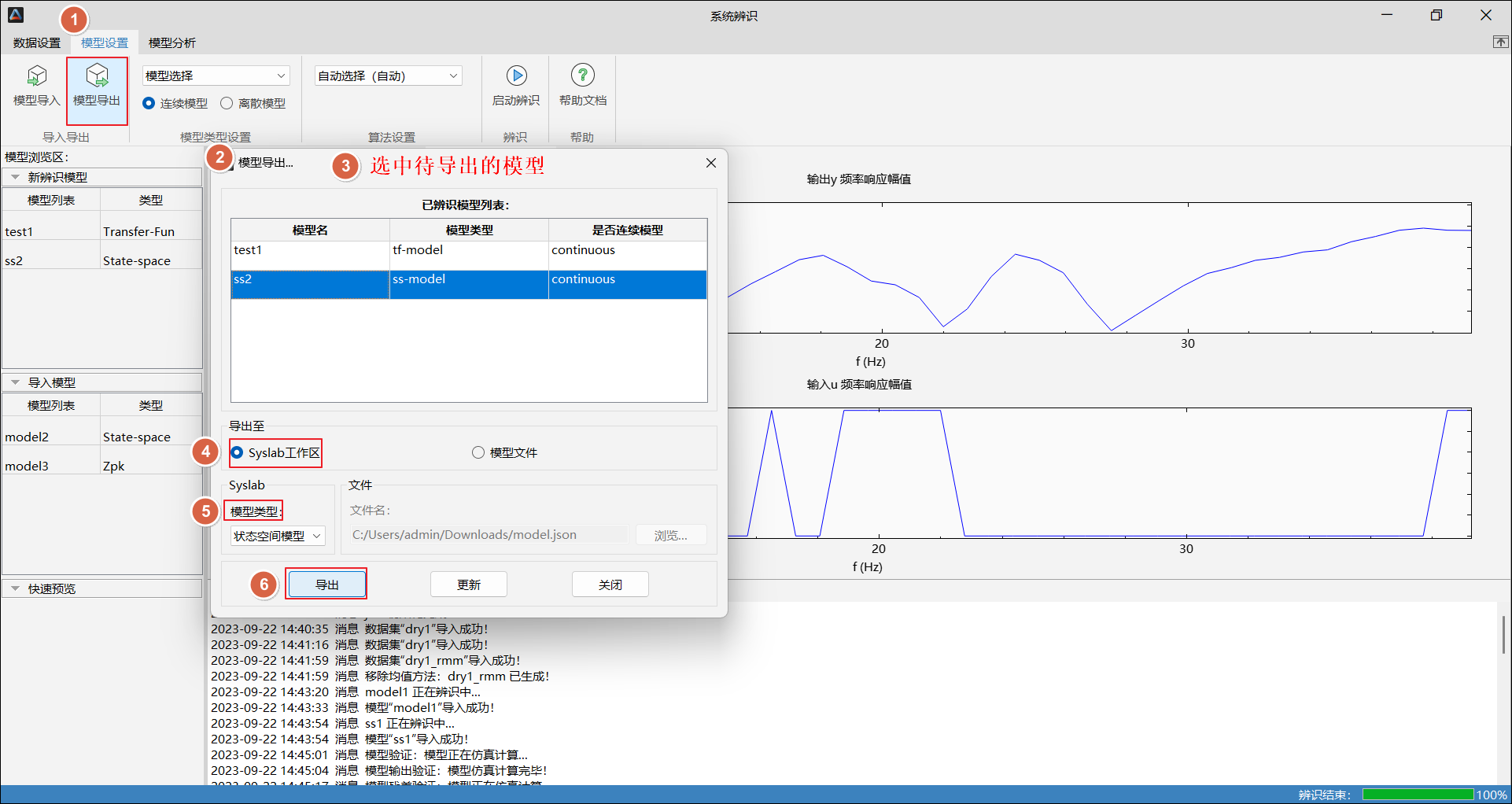The image size is (1512, 804).
Task: Open the help document (帮助文档) icon
Action: pyautogui.click(x=582, y=76)
